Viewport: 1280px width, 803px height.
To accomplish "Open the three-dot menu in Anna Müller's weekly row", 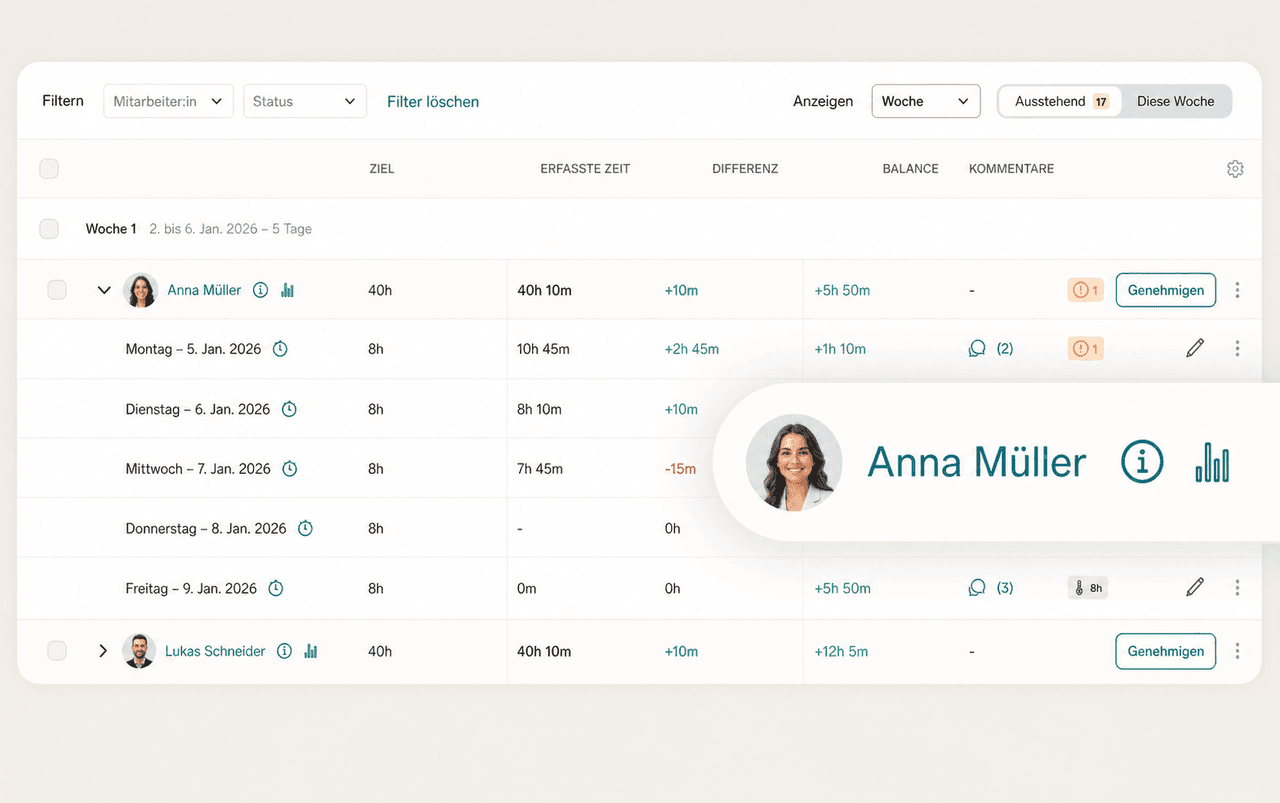I will tap(1237, 290).
